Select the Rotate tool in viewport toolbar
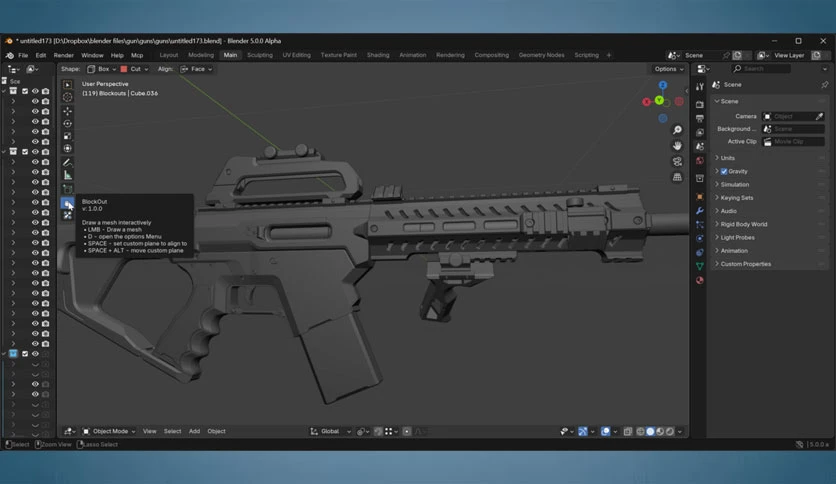Viewport: 836px width, 484px height. [x=68, y=124]
